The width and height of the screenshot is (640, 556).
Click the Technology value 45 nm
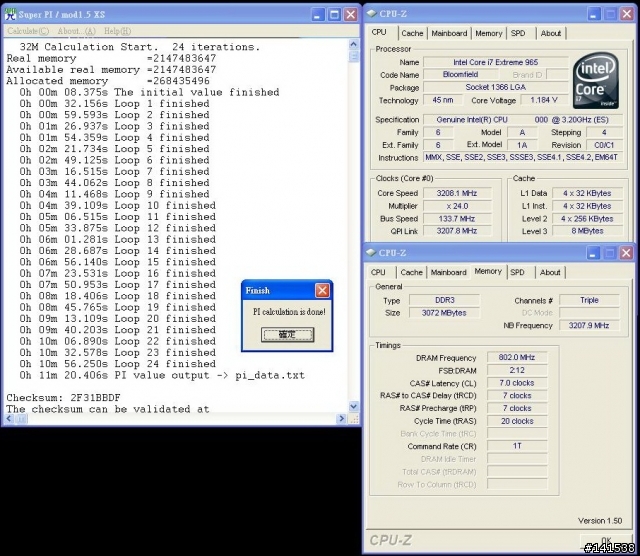click(x=443, y=100)
